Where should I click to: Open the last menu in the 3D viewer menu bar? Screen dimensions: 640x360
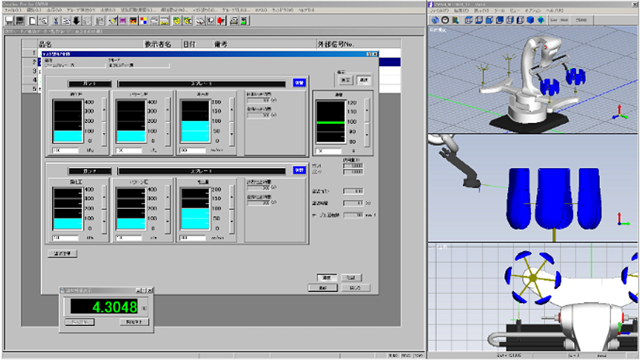555,10
